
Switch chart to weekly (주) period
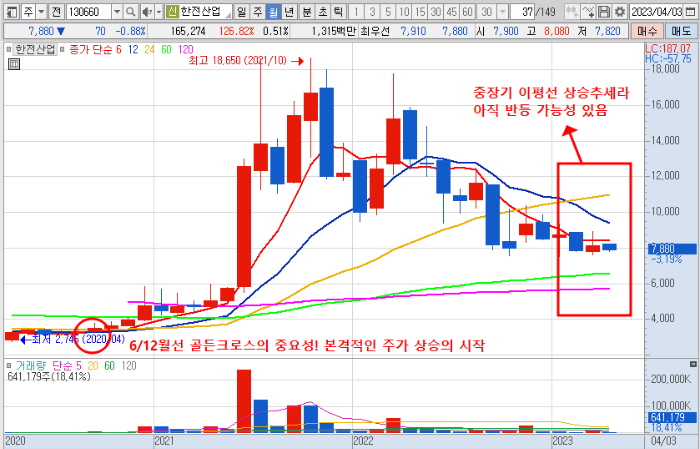pos(258,12)
